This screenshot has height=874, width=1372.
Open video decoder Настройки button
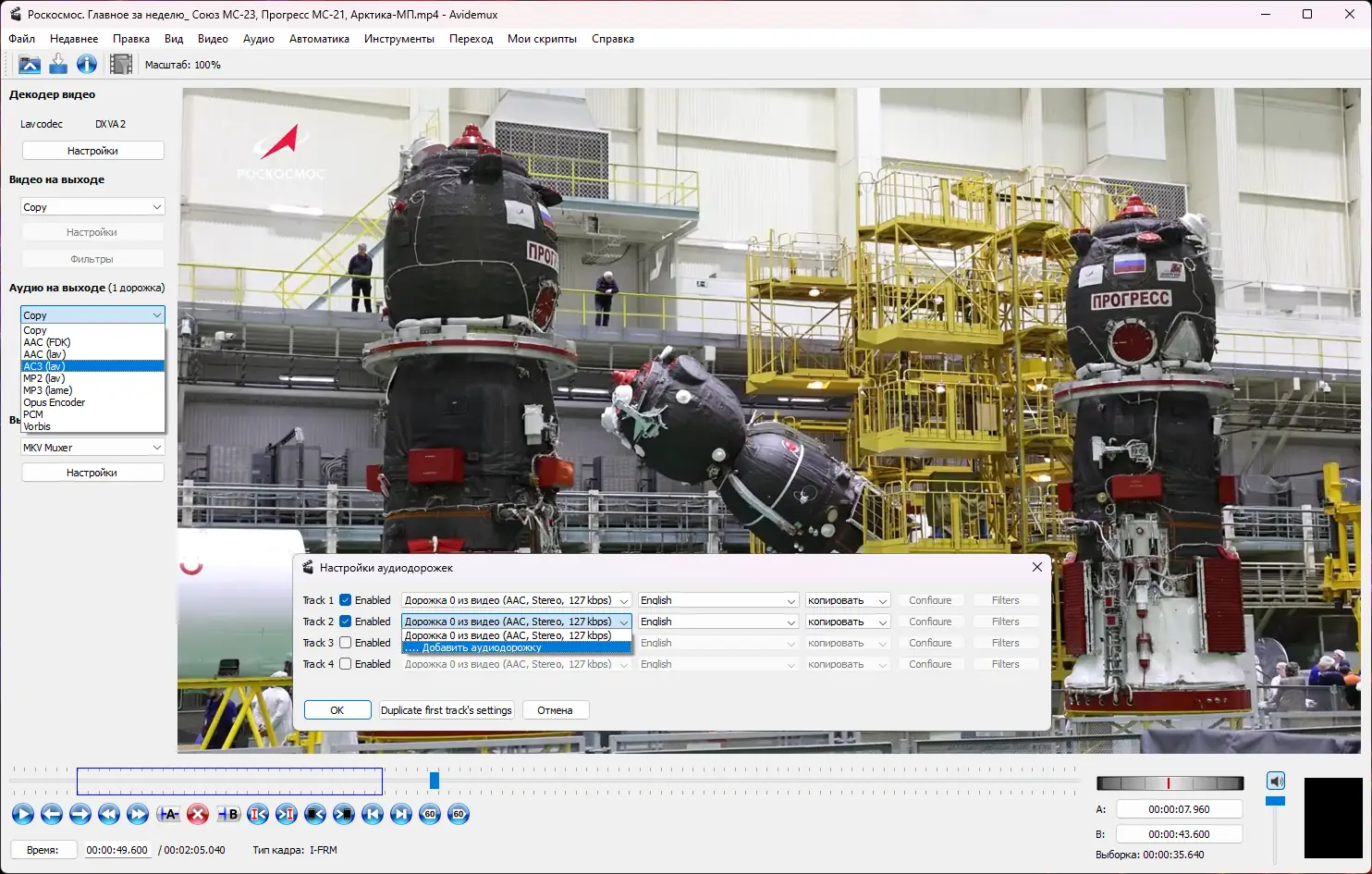click(92, 151)
